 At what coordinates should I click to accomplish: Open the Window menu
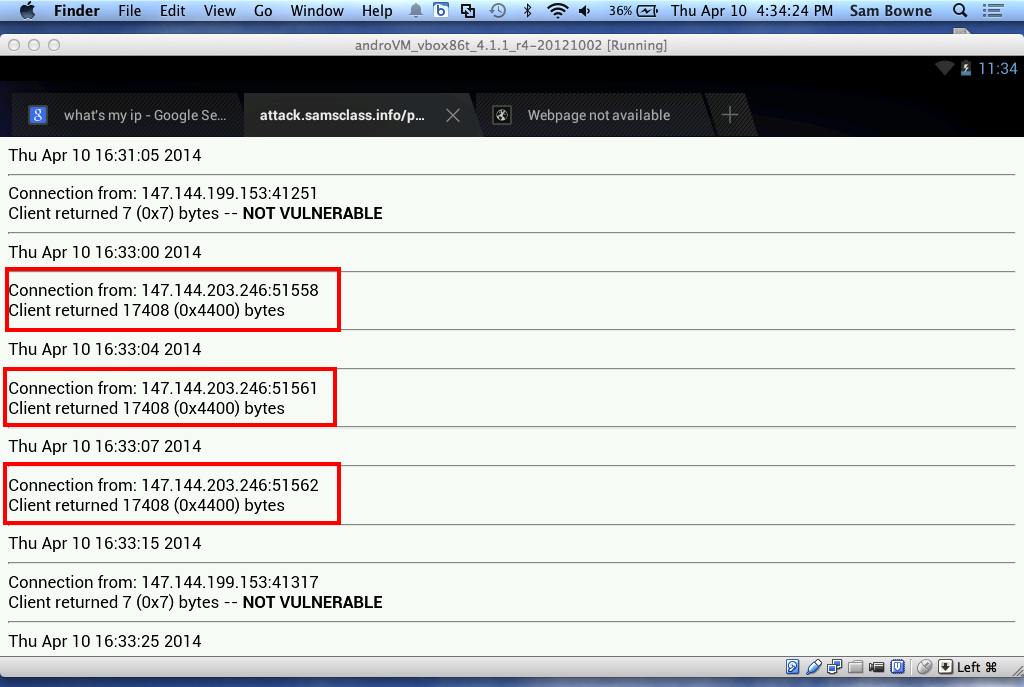click(x=317, y=10)
